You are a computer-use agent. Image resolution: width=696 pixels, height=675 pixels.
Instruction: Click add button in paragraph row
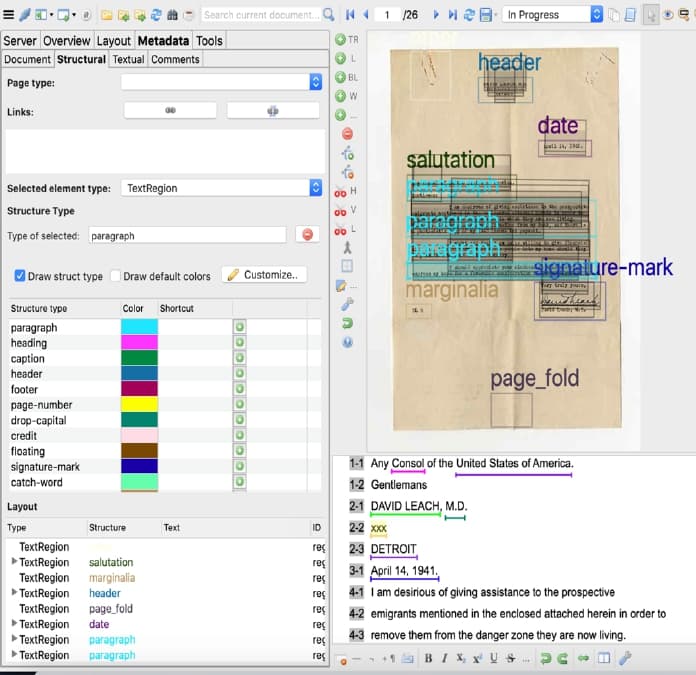click(240, 327)
